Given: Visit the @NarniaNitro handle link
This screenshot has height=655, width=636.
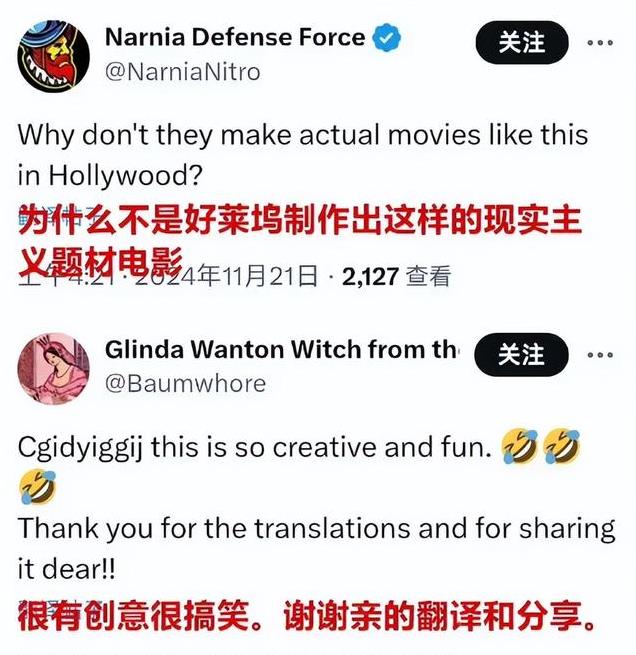Looking at the screenshot, I should click(x=182, y=72).
